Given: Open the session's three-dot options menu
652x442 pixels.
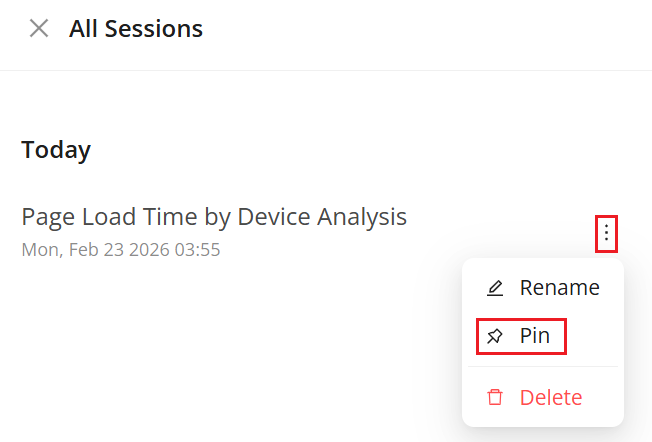Looking at the screenshot, I should coord(606,235).
